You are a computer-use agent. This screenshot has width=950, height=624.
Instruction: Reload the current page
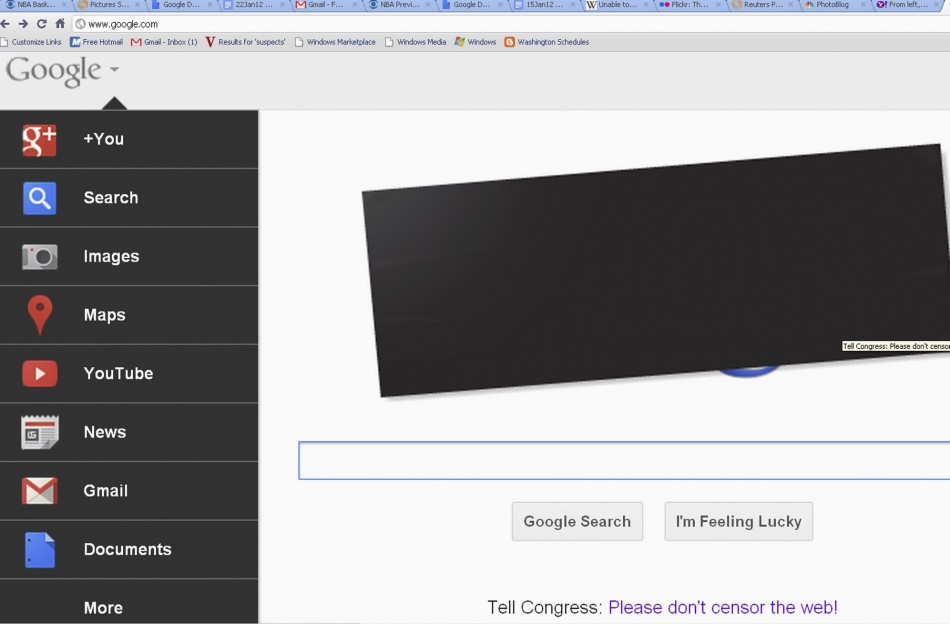[41, 24]
